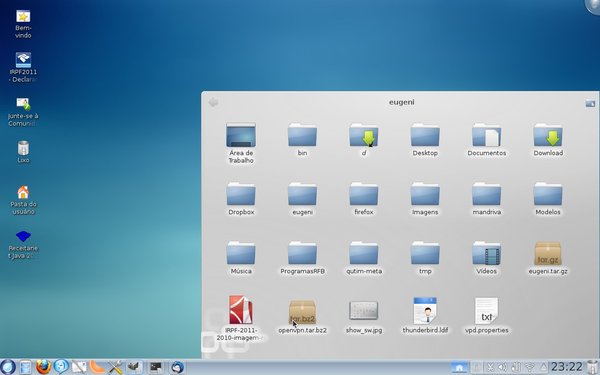This screenshot has width=600, height=375.
Task: Open system settings wrench-and-screwdriver icon
Action: click(x=115, y=367)
